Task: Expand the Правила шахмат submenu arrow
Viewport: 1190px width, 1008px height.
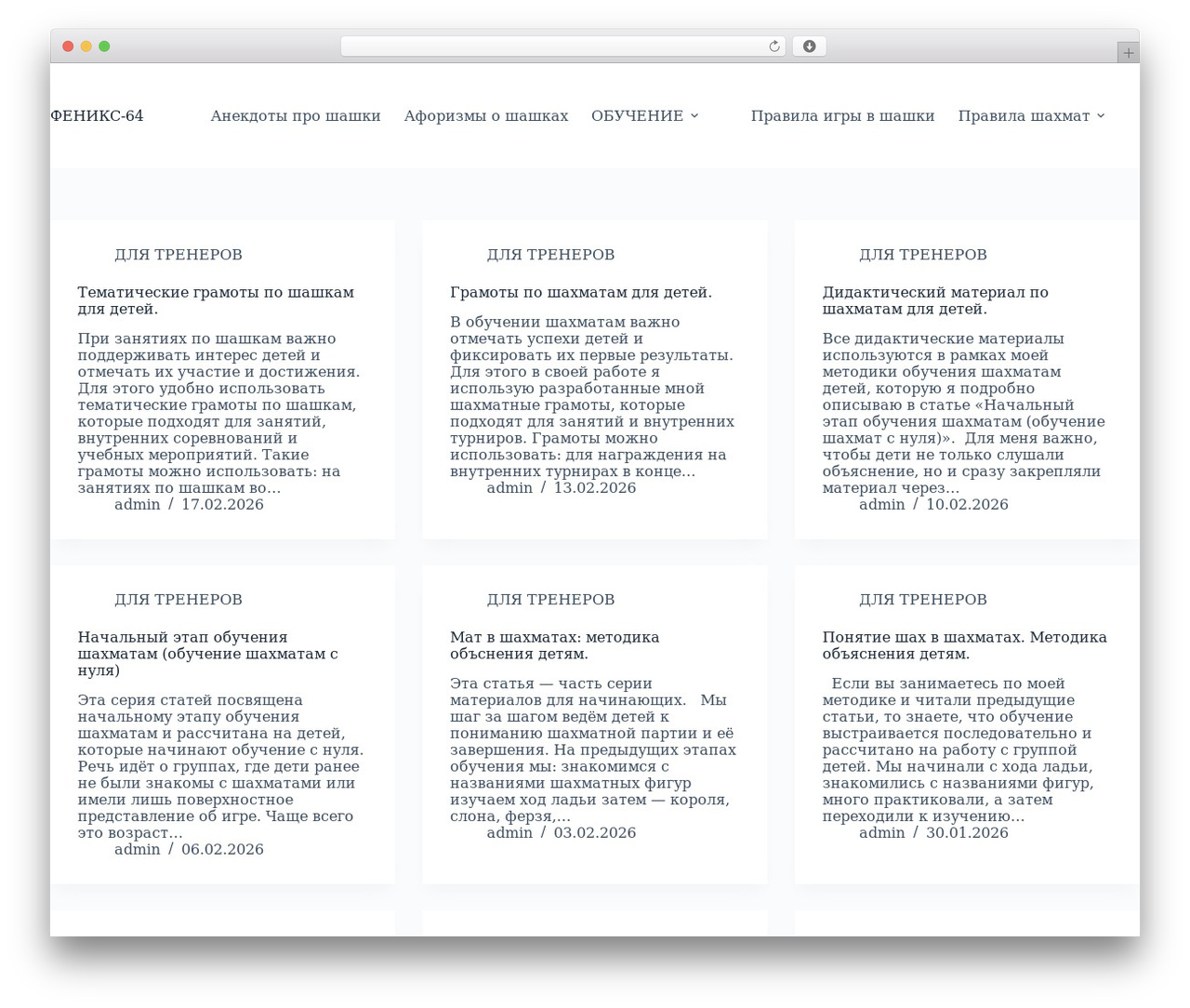Action: click(1101, 116)
